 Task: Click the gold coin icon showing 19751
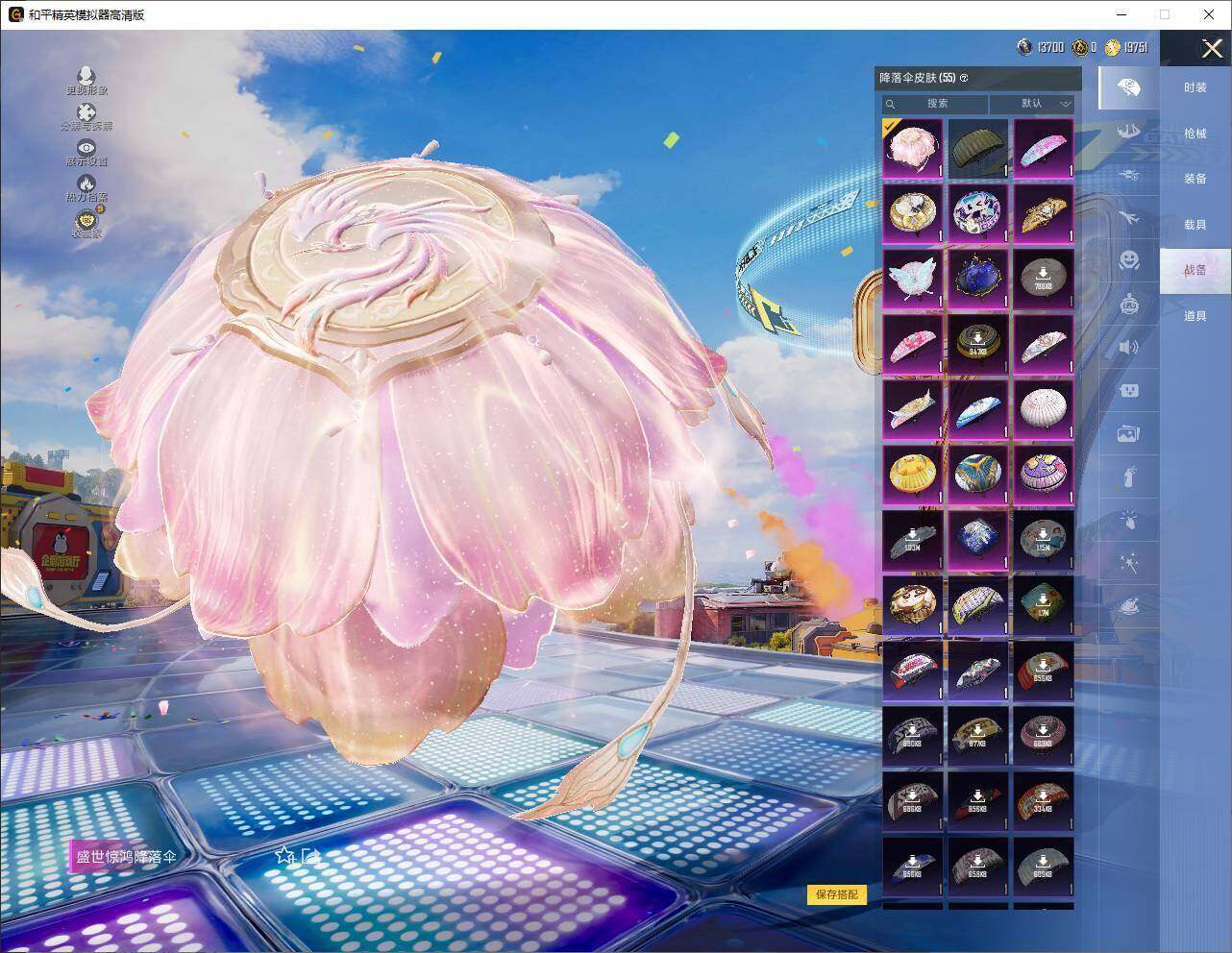pyautogui.click(x=1112, y=47)
